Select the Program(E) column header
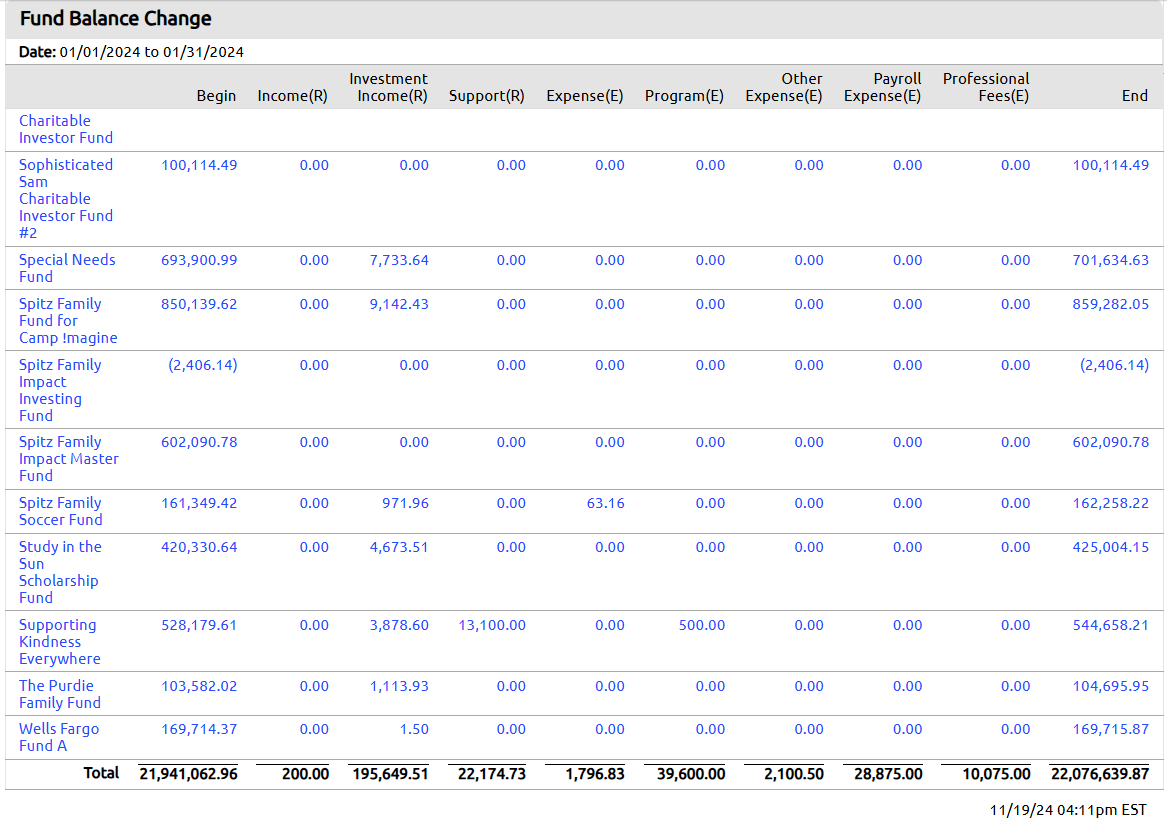1167x827 pixels. tap(684, 96)
